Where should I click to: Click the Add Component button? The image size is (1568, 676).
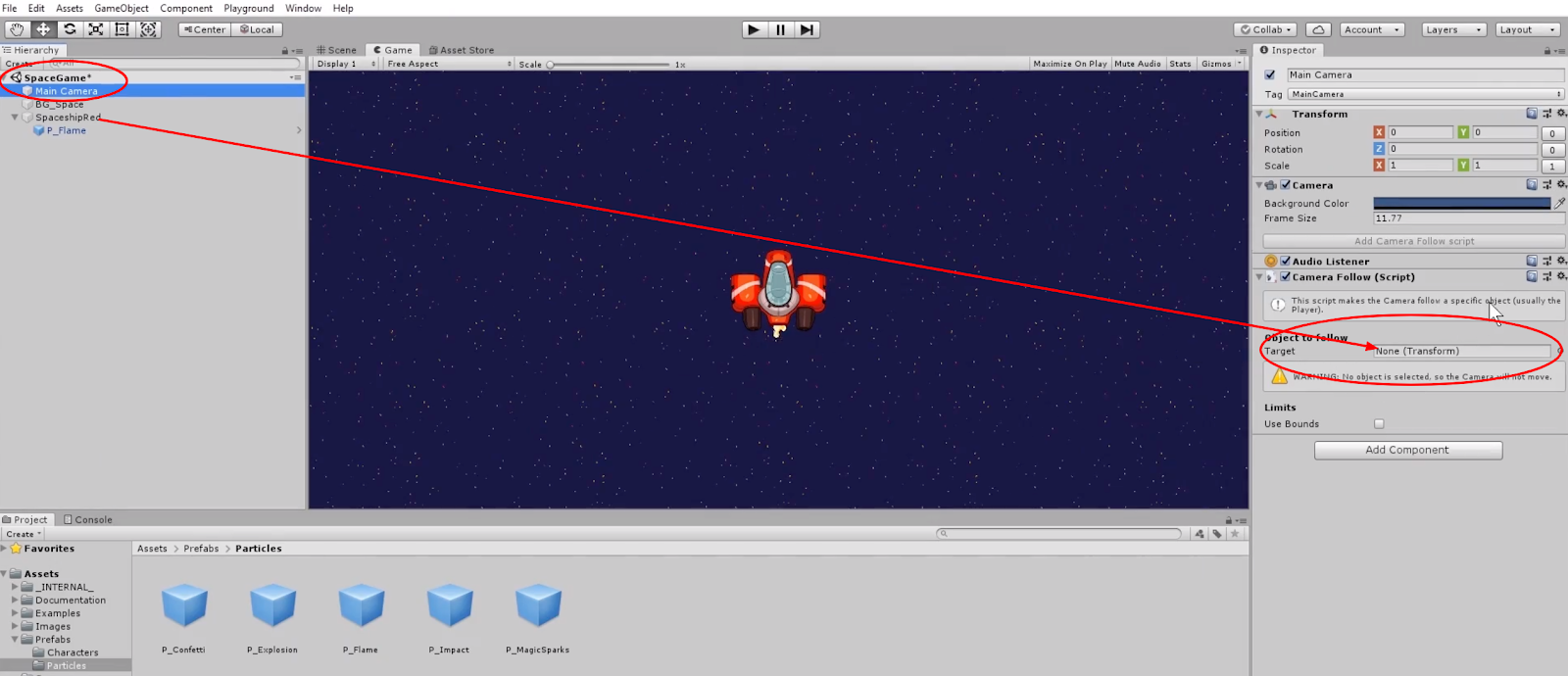[1407, 450]
